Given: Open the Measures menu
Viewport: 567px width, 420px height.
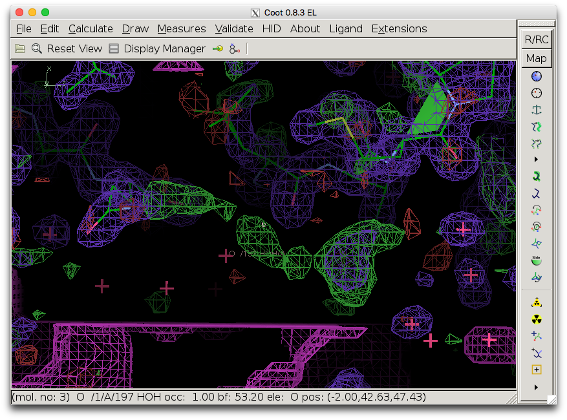Looking at the screenshot, I should (182, 29).
